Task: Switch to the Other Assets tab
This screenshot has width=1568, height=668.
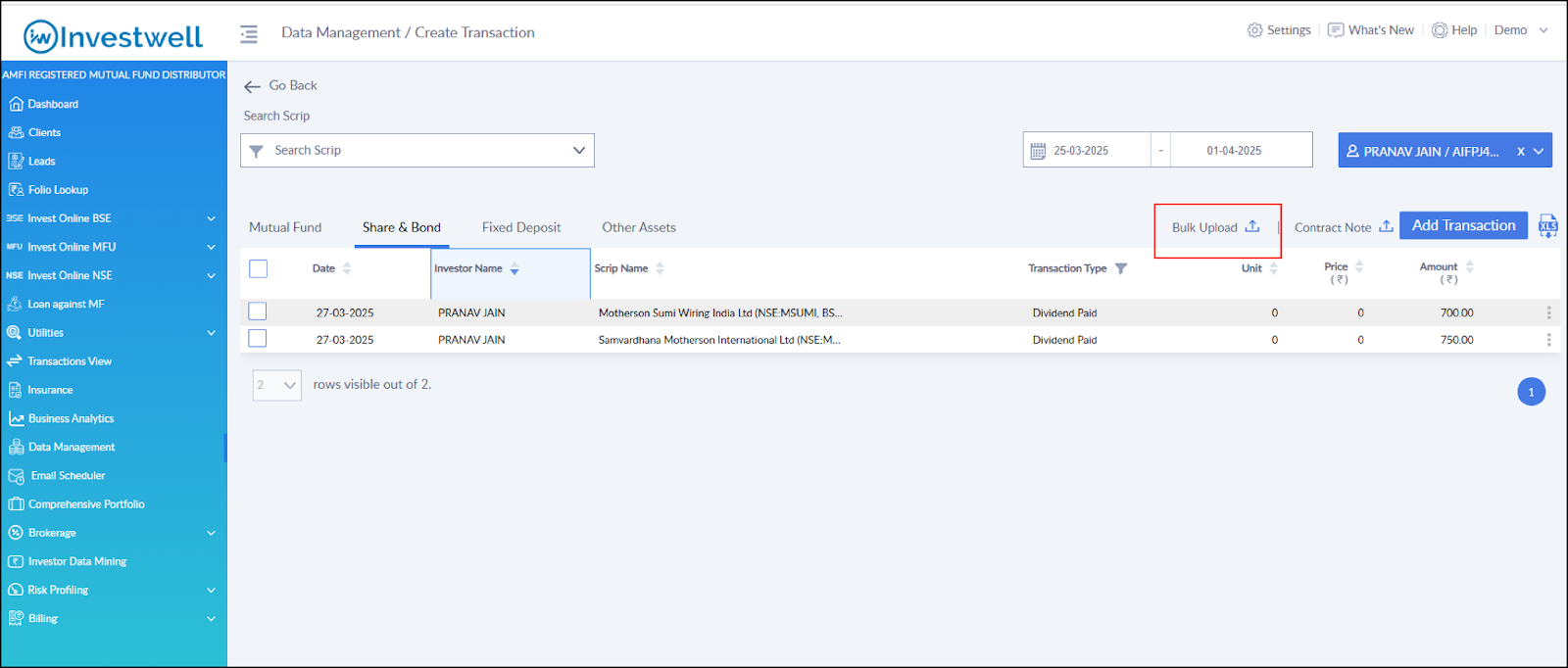Action: click(639, 227)
